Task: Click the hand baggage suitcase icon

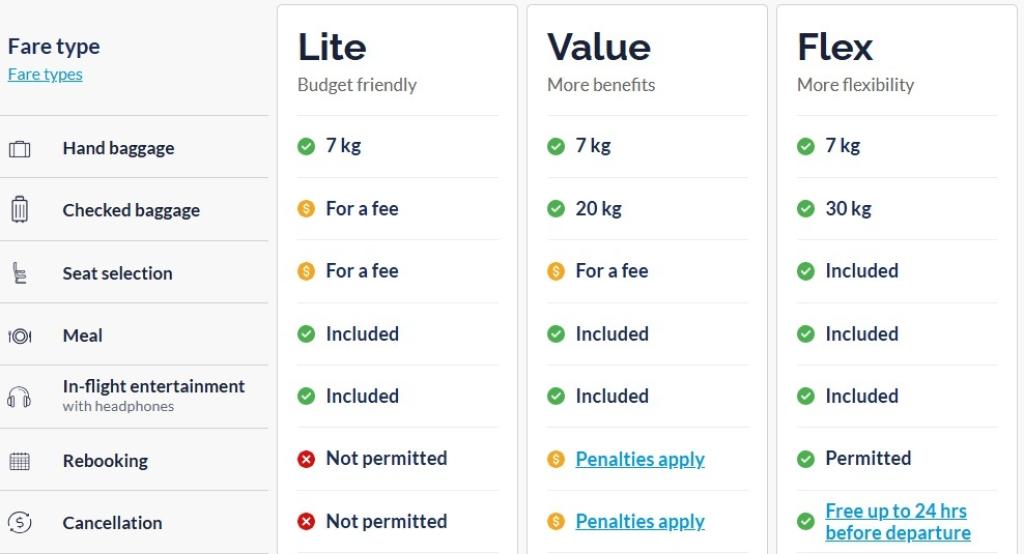Action: (20, 149)
